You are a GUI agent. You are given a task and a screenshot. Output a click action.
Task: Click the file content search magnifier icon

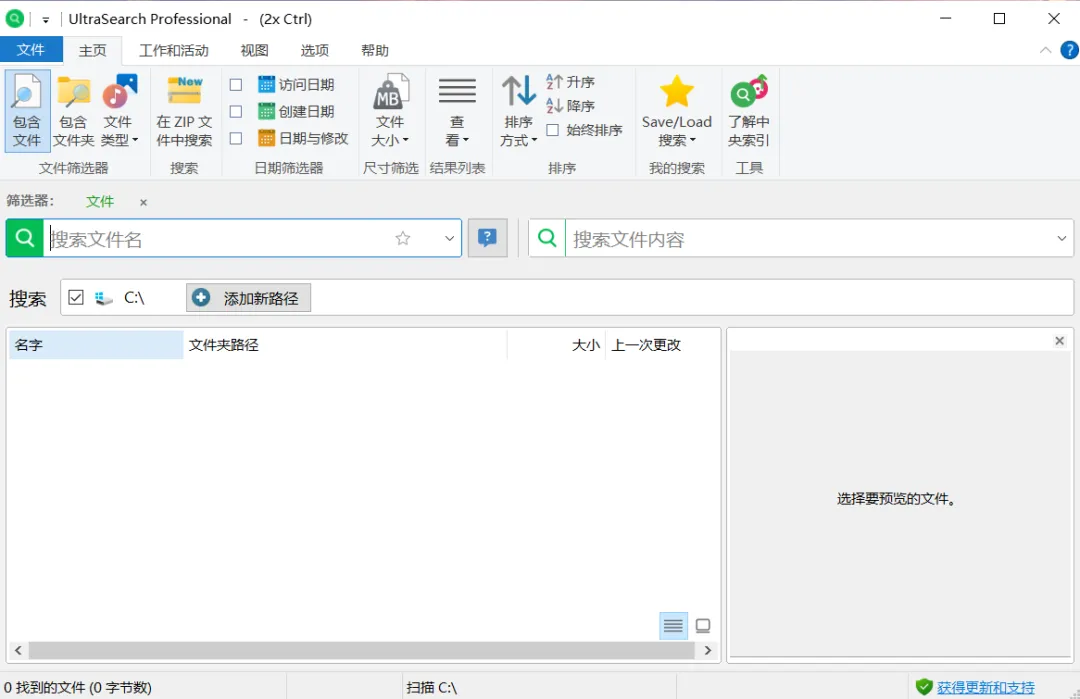[547, 238]
